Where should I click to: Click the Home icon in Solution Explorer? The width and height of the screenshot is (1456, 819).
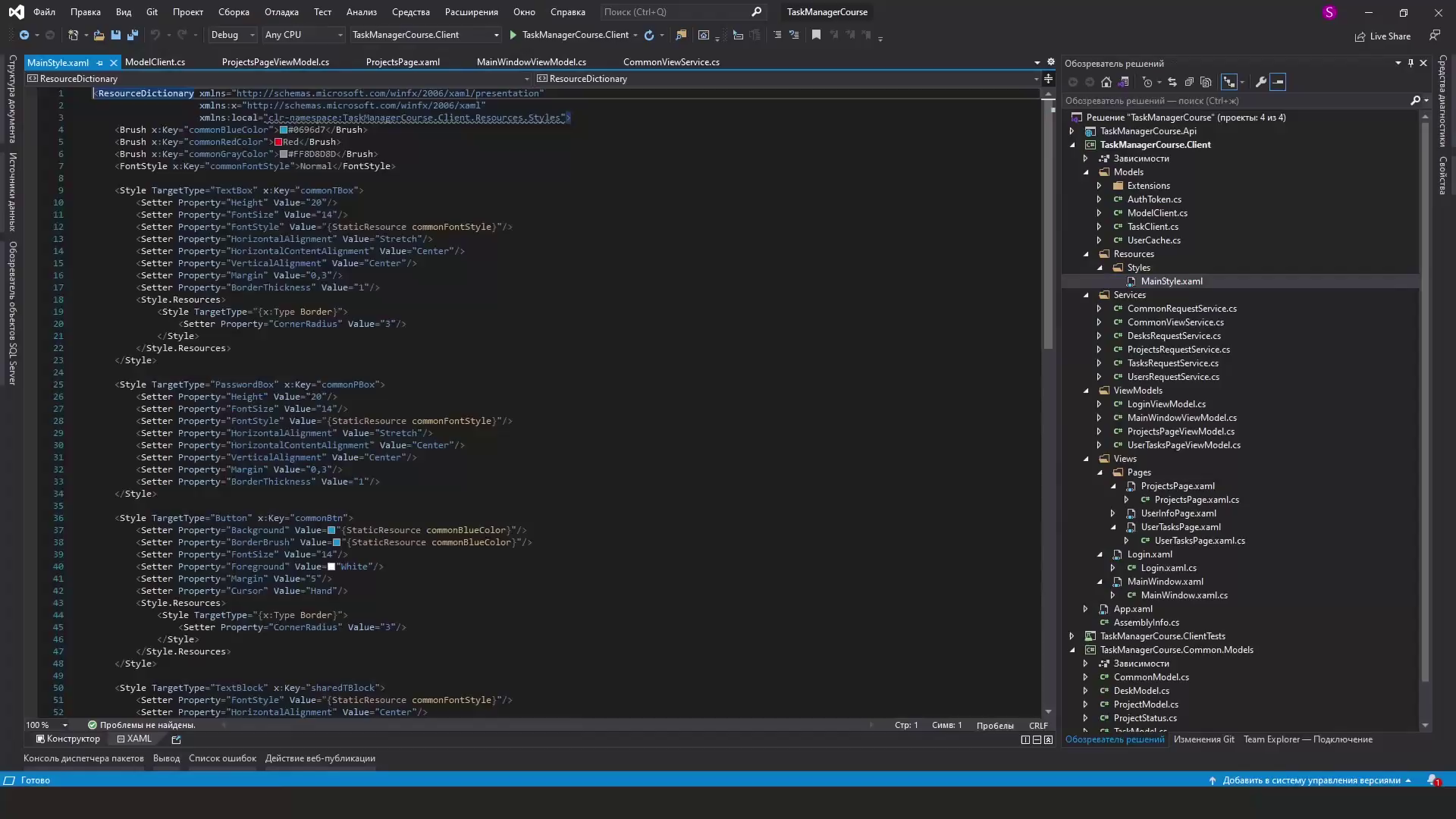click(1106, 82)
